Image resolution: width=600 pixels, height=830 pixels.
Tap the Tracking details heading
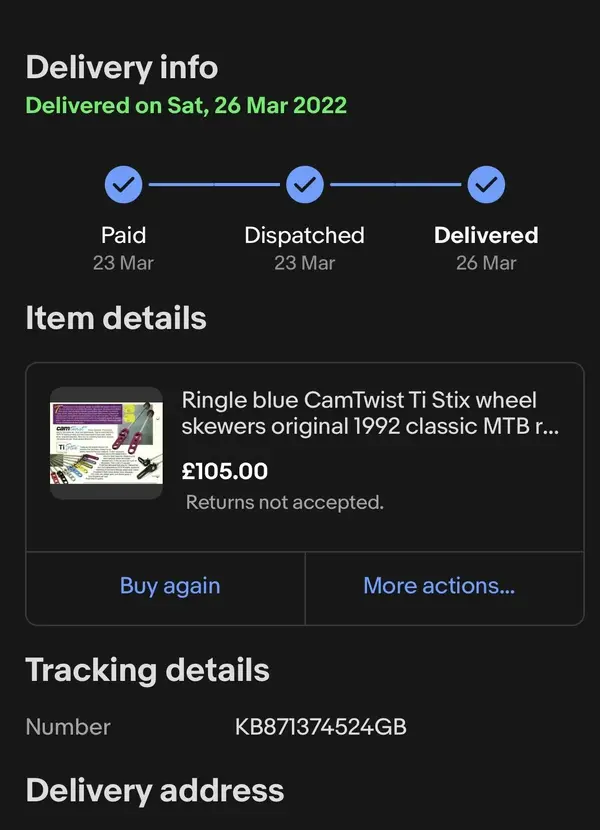click(x=148, y=670)
